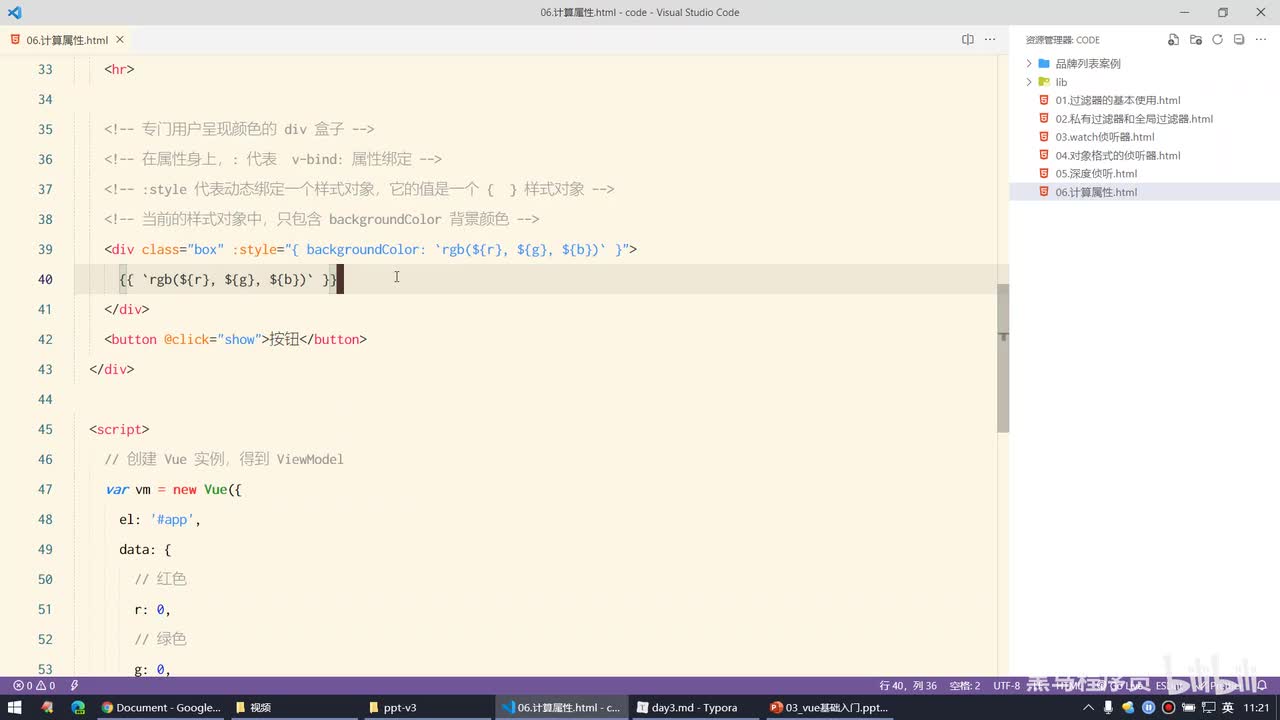Open 05.深度侦听.html file
This screenshot has height=720, width=1280.
coord(1096,173)
